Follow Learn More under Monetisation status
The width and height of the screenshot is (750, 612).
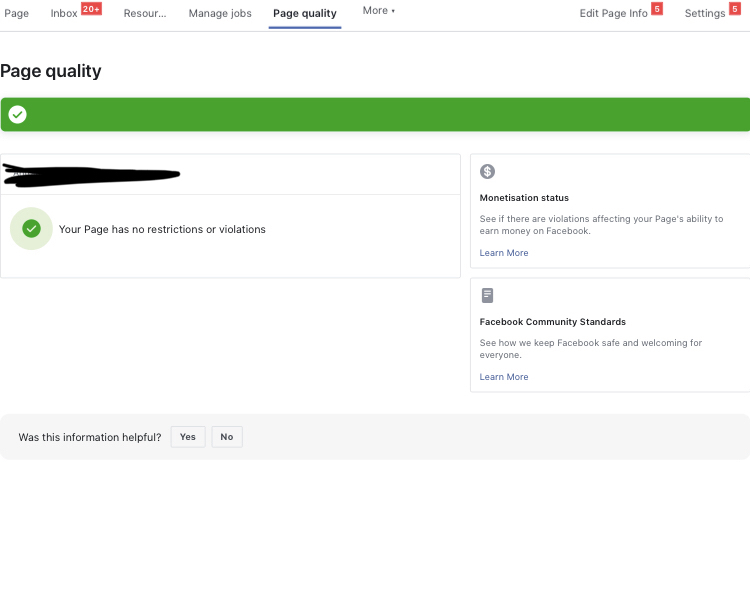click(504, 253)
